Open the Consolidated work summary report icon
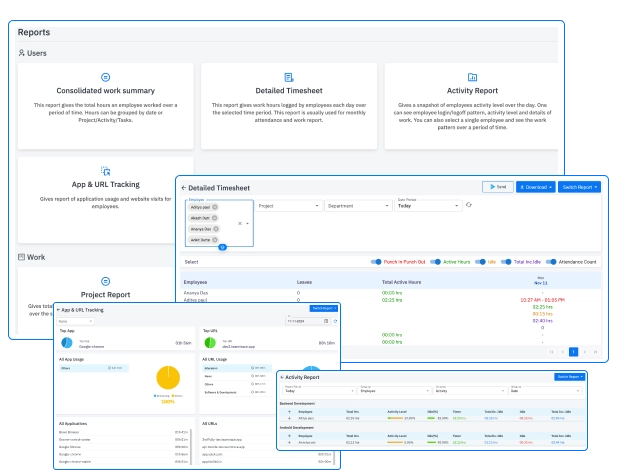The image size is (617, 472). click(106, 77)
